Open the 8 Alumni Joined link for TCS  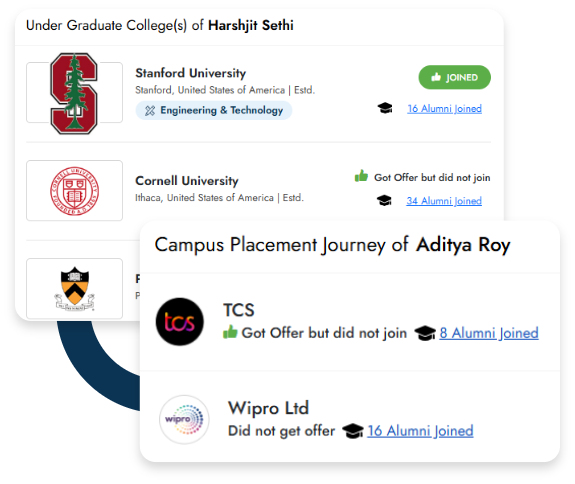click(489, 333)
